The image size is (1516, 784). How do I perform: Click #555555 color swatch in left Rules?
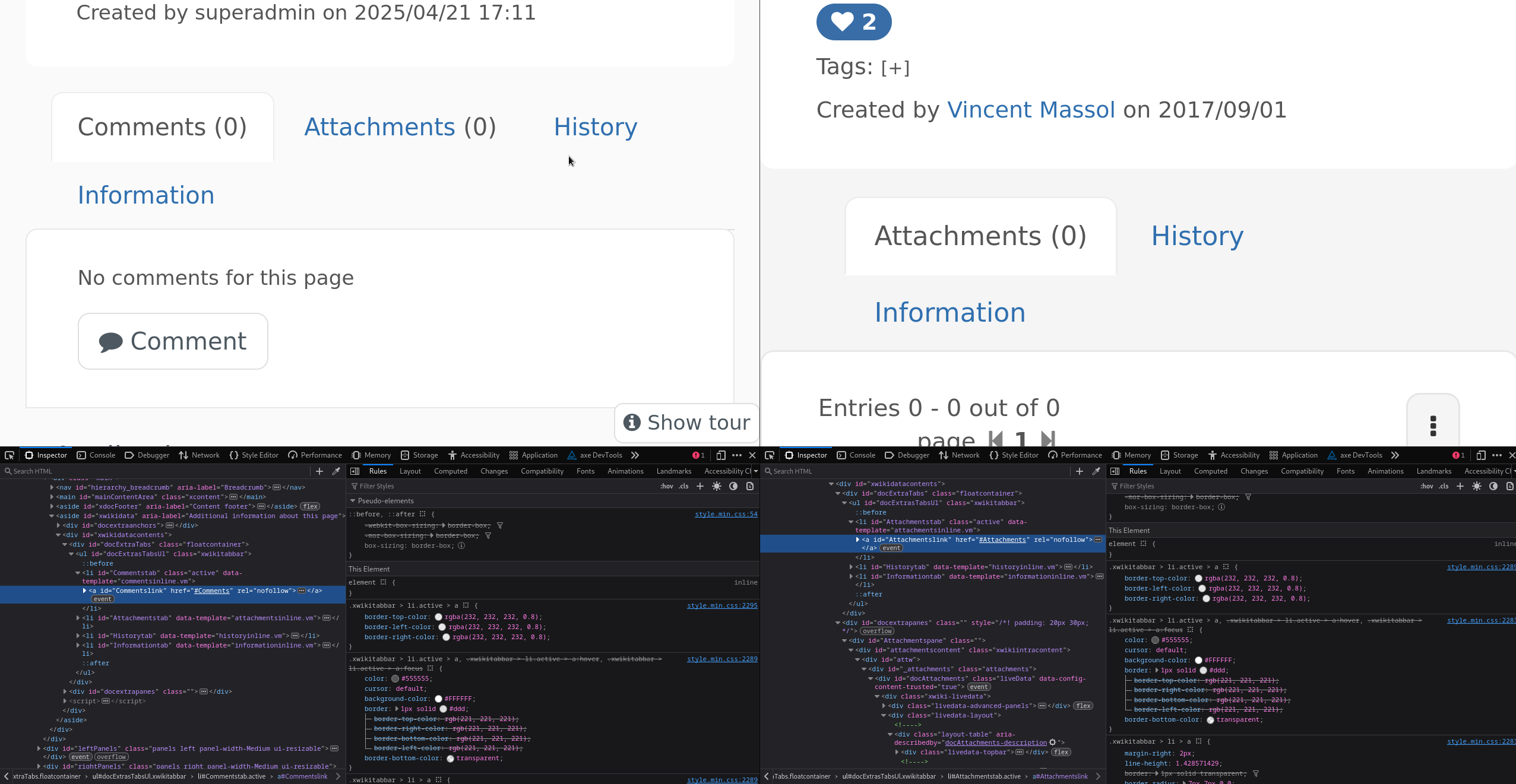click(395, 679)
